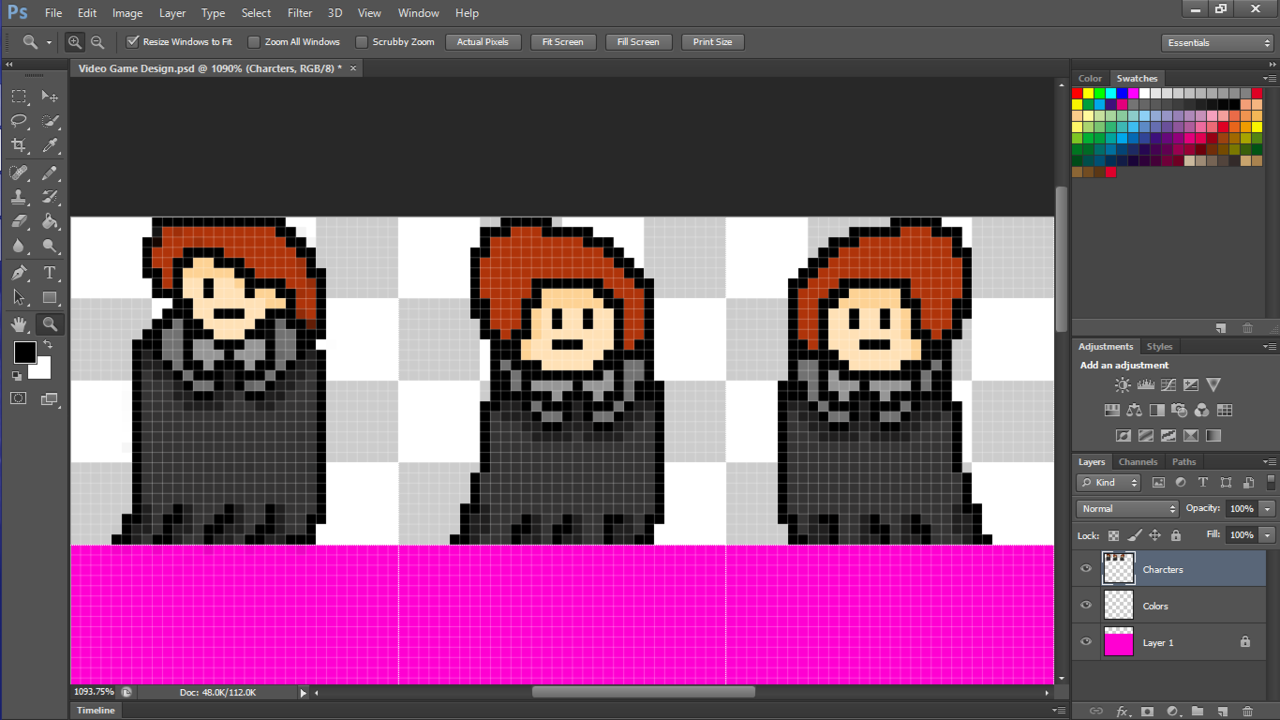Image resolution: width=1280 pixels, height=720 pixels.
Task: Open the Layers panel flyout menu
Action: click(1268, 462)
